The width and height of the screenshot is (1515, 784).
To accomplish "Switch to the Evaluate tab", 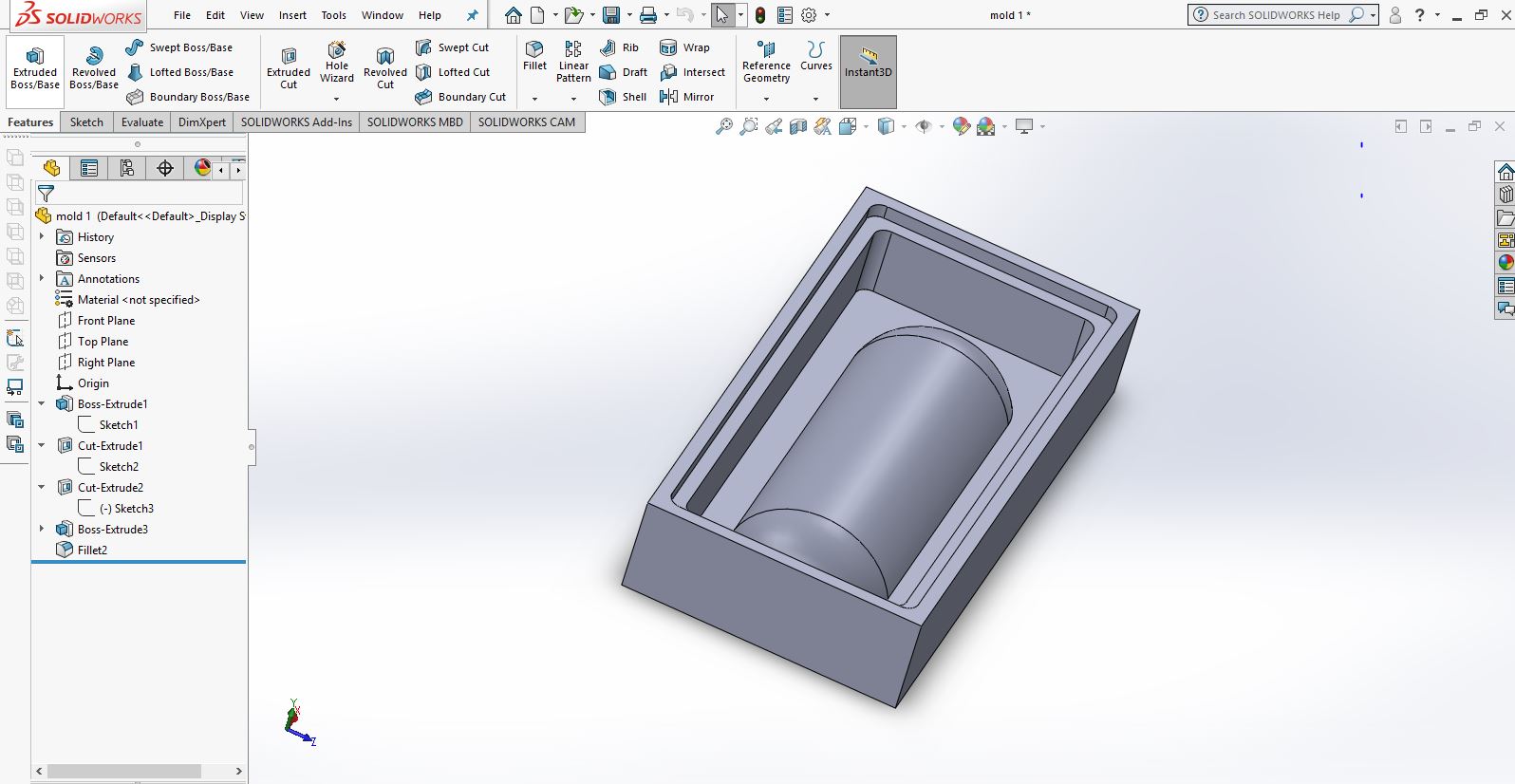I will click(142, 121).
